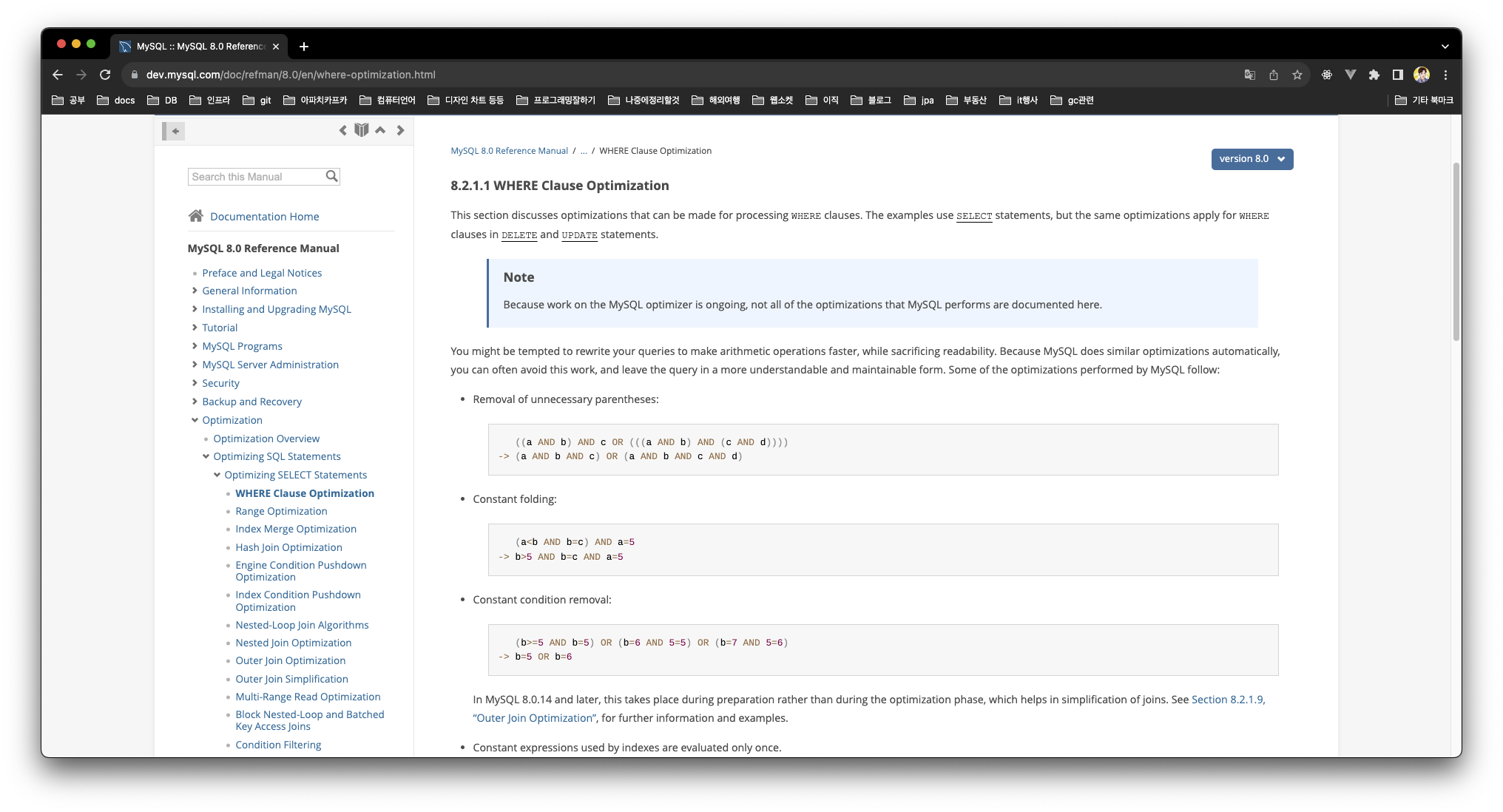The width and height of the screenshot is (1503, 812).
Task: Click the sidebar collapse arrow icon
Action: coord(175,132)
